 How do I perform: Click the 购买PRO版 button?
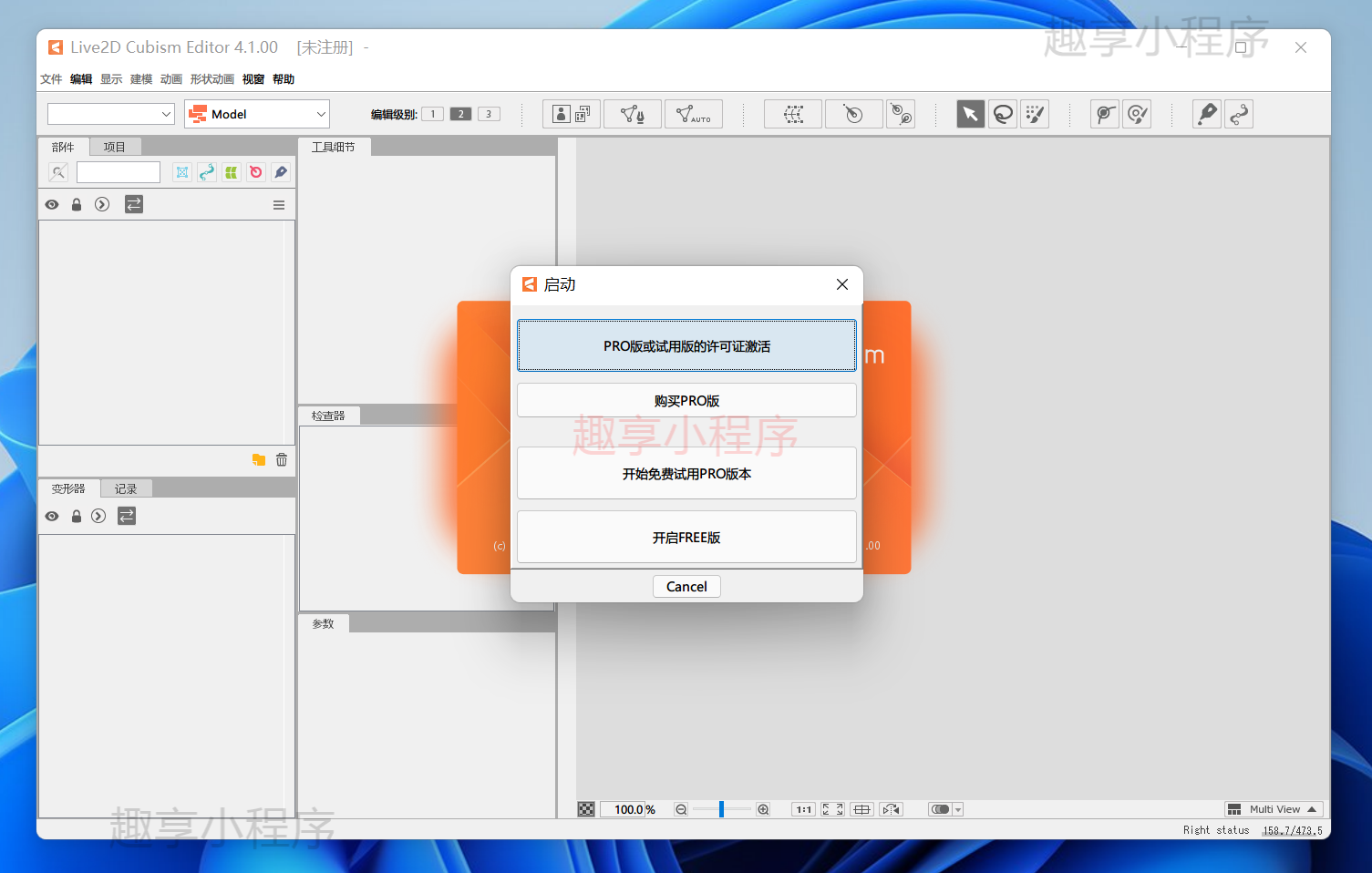coord(686,400)
